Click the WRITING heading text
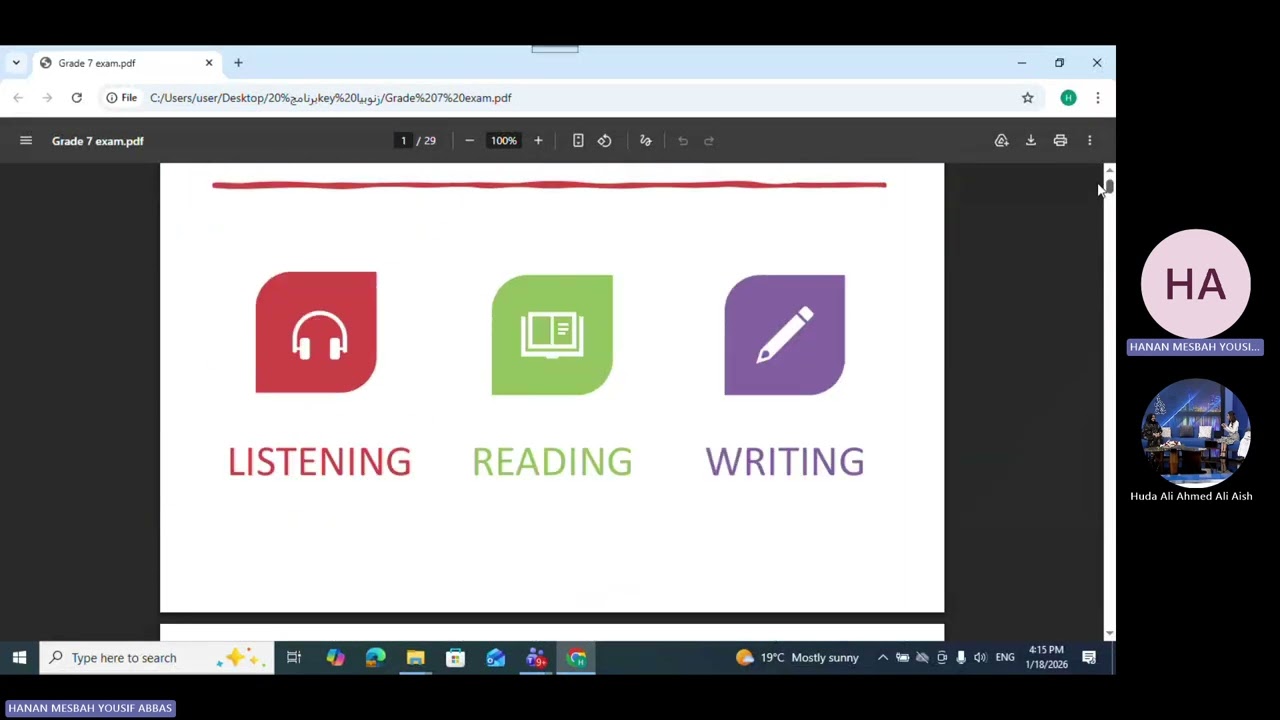Screen dimensions: 1280x720 tap(785, 462)
